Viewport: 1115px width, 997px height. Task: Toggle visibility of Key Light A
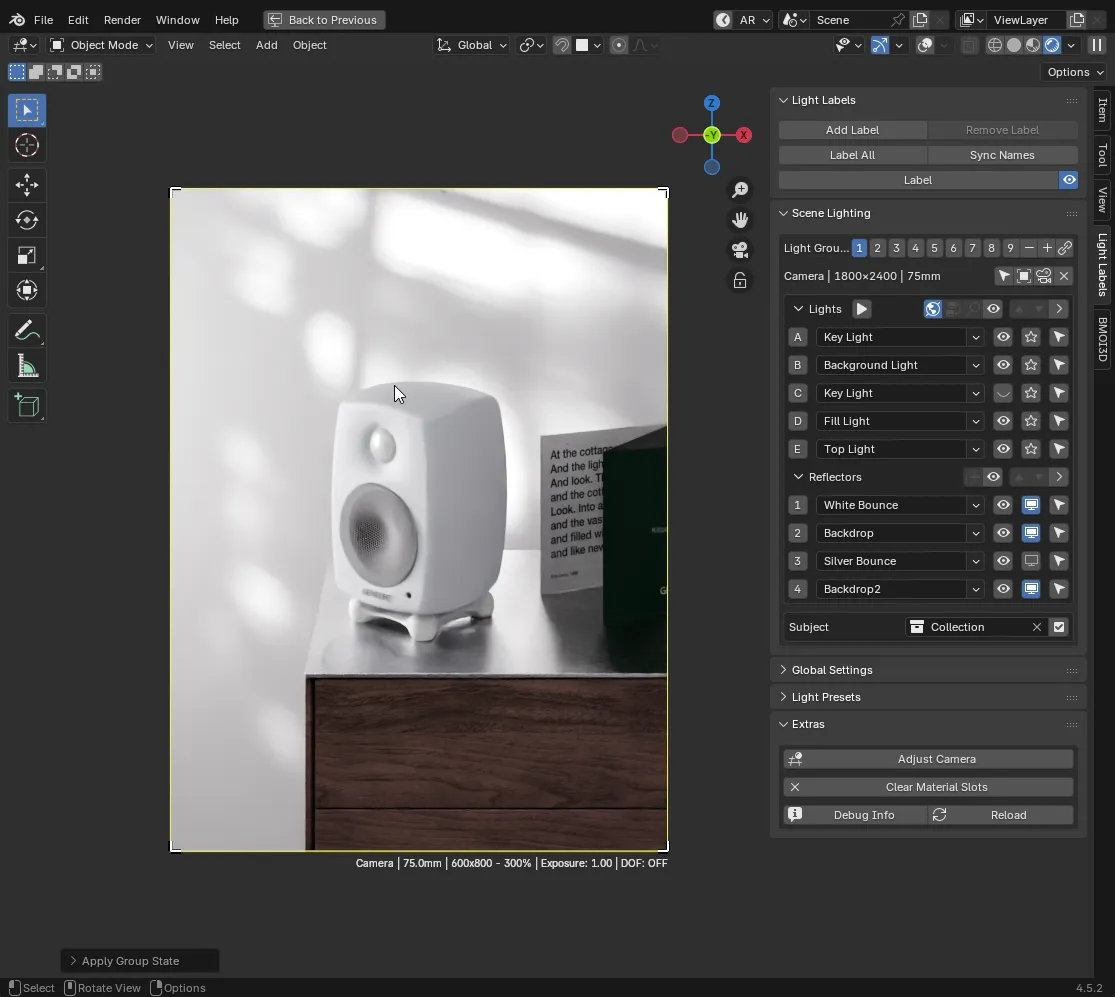pos(1003,337)
